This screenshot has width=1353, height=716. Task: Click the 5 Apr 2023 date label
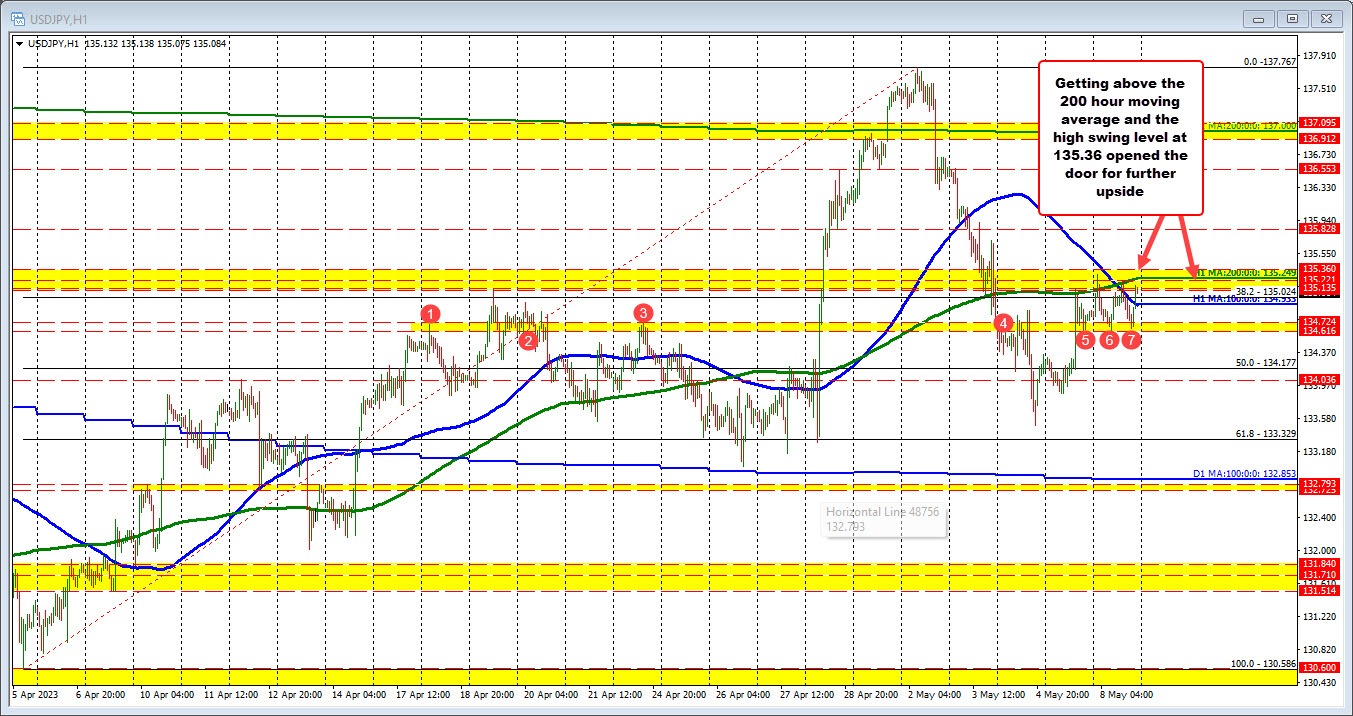click(x=37, y=693)
